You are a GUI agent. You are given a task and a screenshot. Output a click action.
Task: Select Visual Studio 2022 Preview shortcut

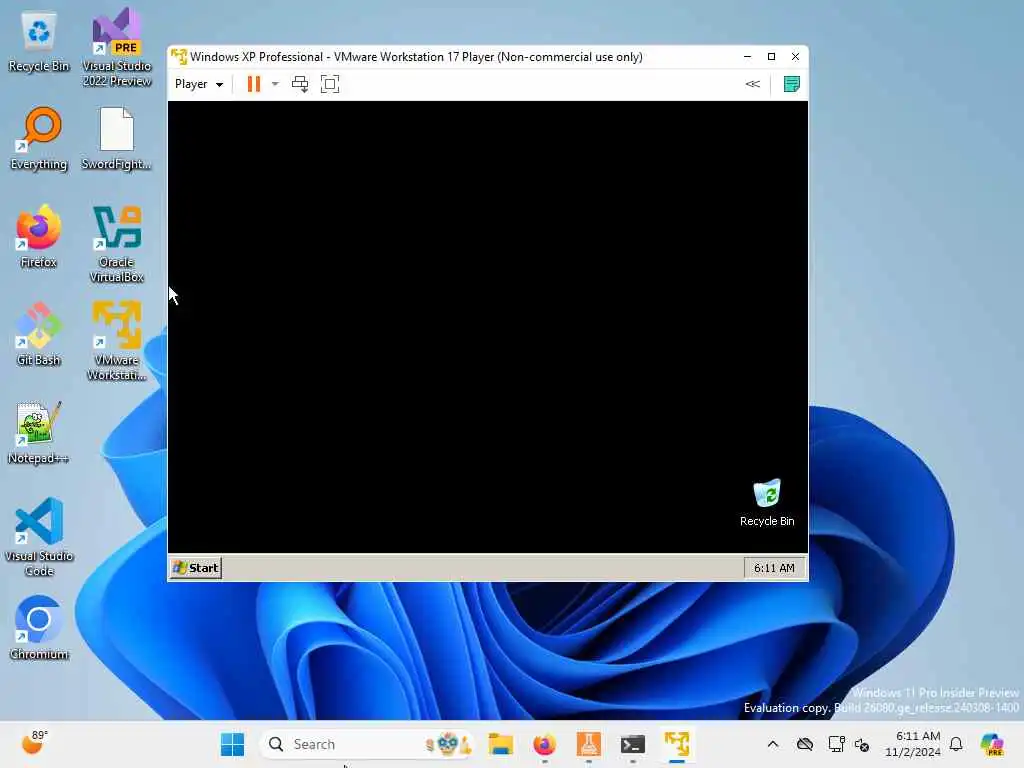(x=117, y=48)
